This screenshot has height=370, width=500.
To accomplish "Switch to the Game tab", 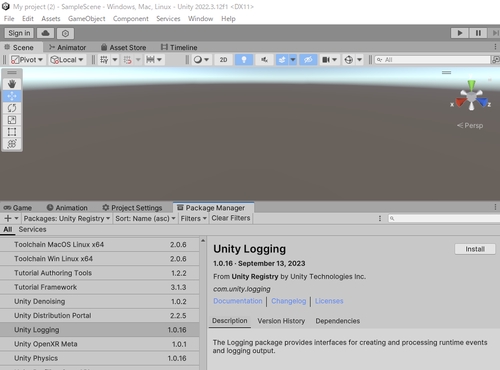I will pos(18,208).
